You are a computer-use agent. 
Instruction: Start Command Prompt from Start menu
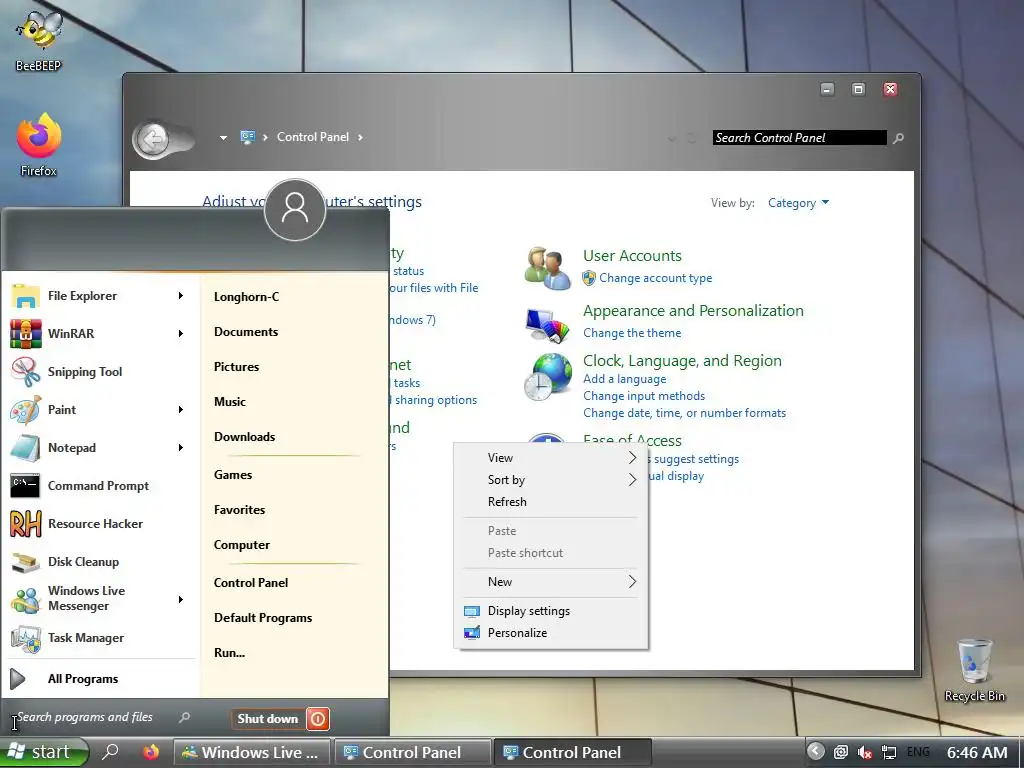(98, 486)
